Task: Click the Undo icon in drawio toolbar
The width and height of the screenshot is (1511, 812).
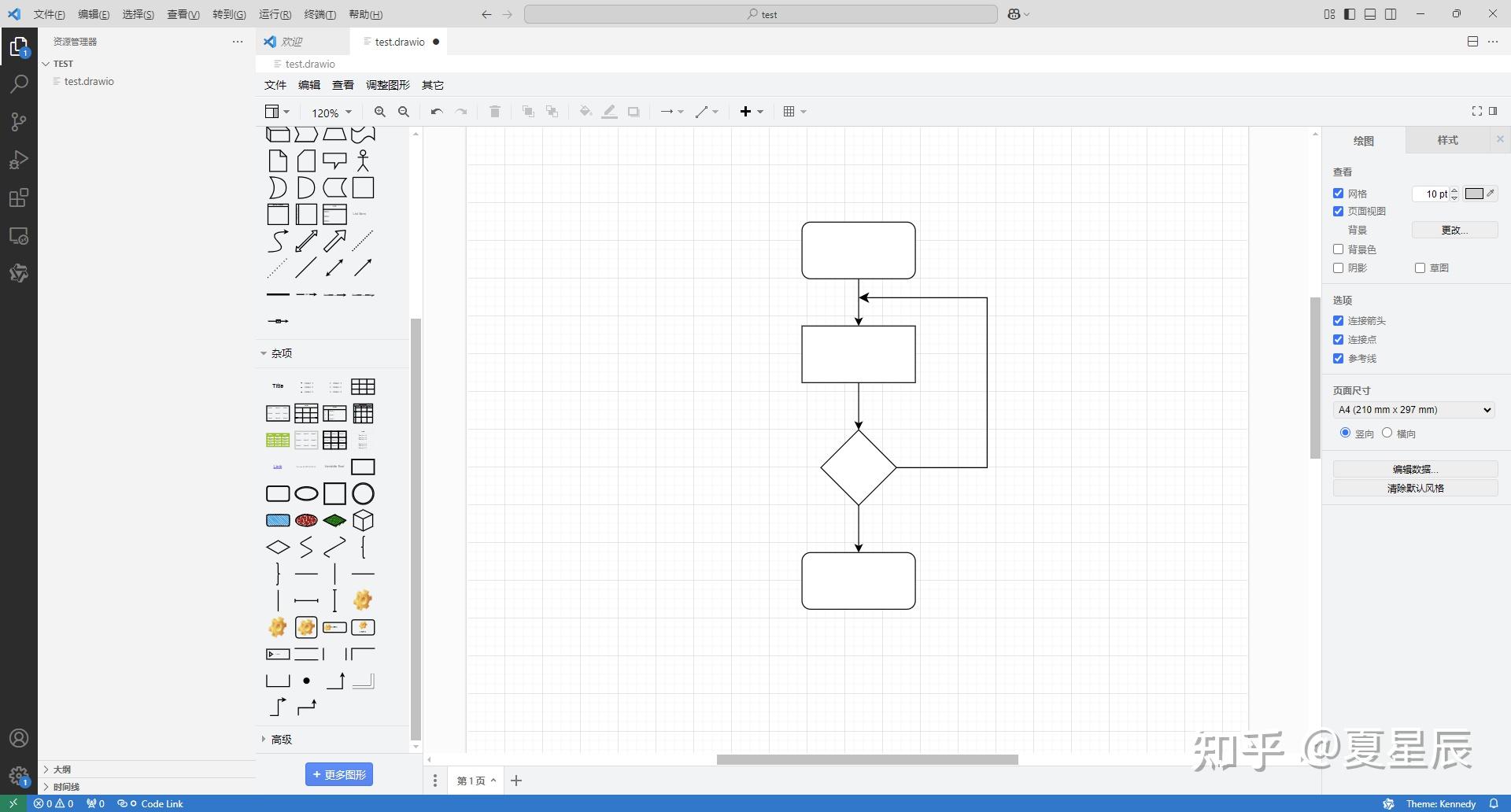Action: (x=436, y=112)
